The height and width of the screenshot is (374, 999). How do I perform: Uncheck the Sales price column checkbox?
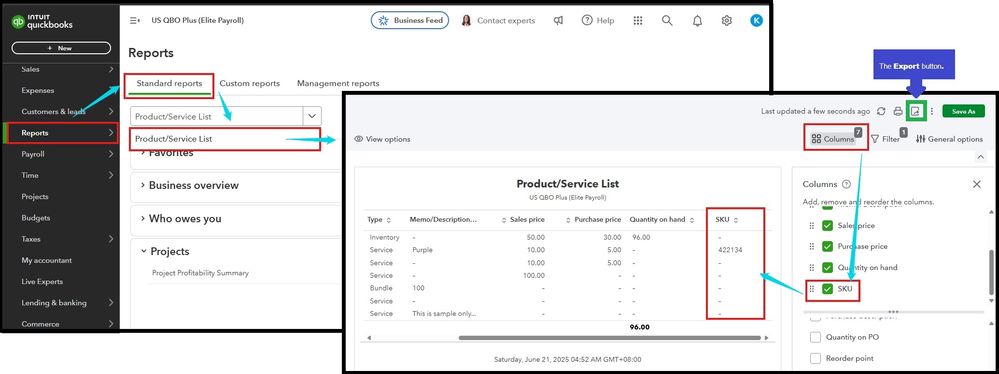click(828, 226)
